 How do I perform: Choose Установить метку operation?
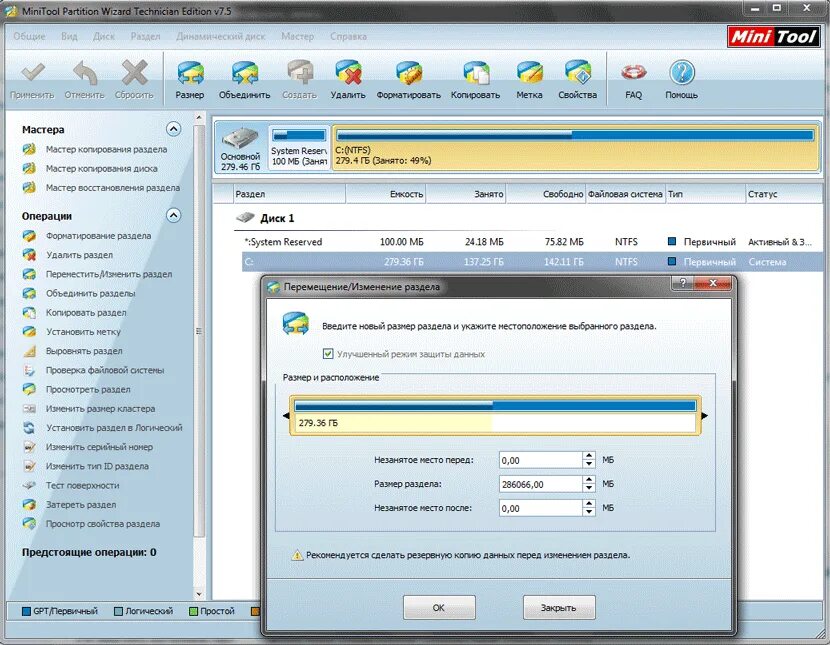[83, 332]
